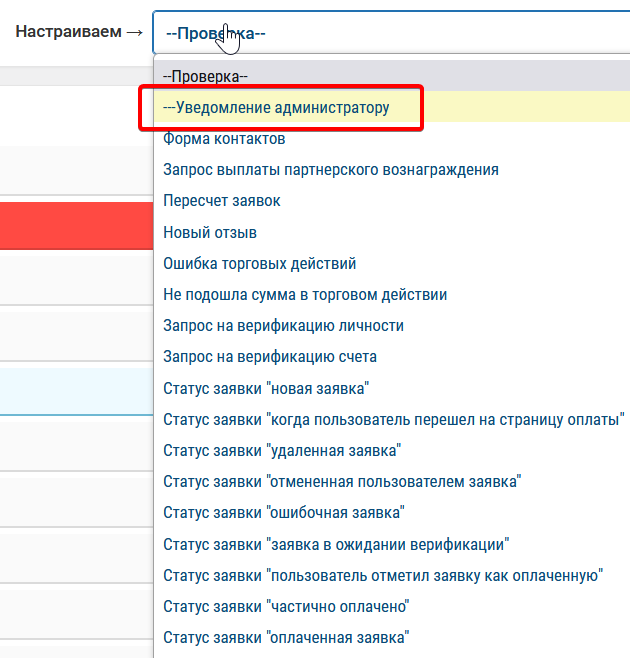Choose «Запрос на верификацию счета» option
Image resolution: width=630 pixels, height=658 pixels.
coord(270,357)
